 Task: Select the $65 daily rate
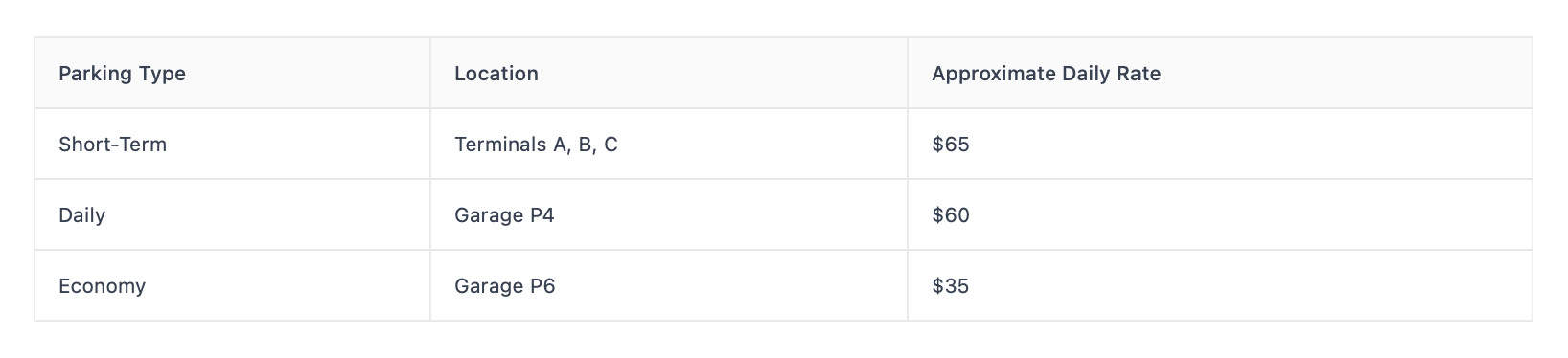coord(950,145)
